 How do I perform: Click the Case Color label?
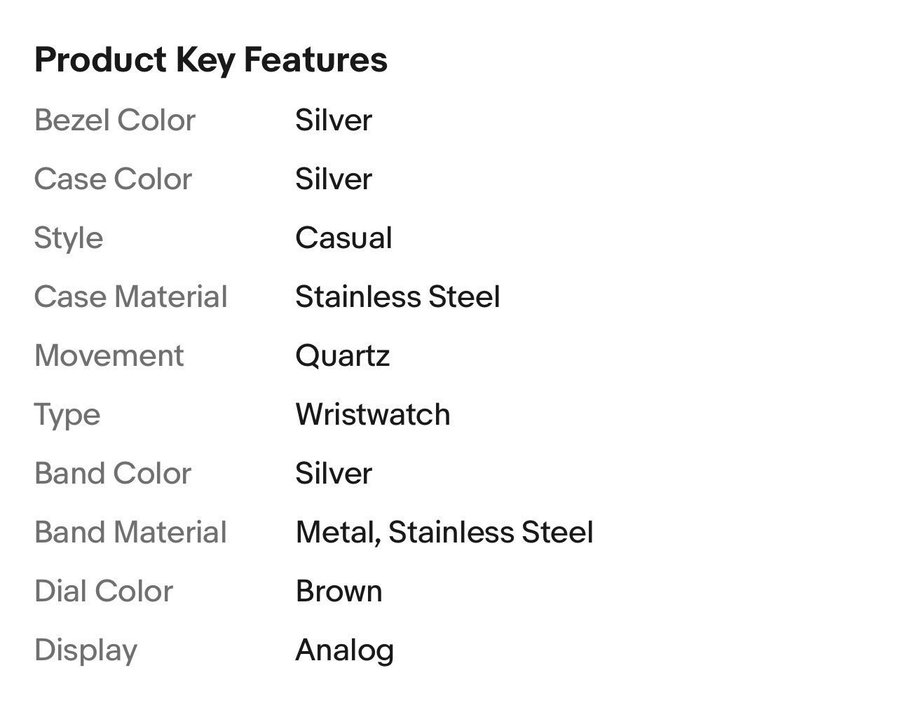113,179
